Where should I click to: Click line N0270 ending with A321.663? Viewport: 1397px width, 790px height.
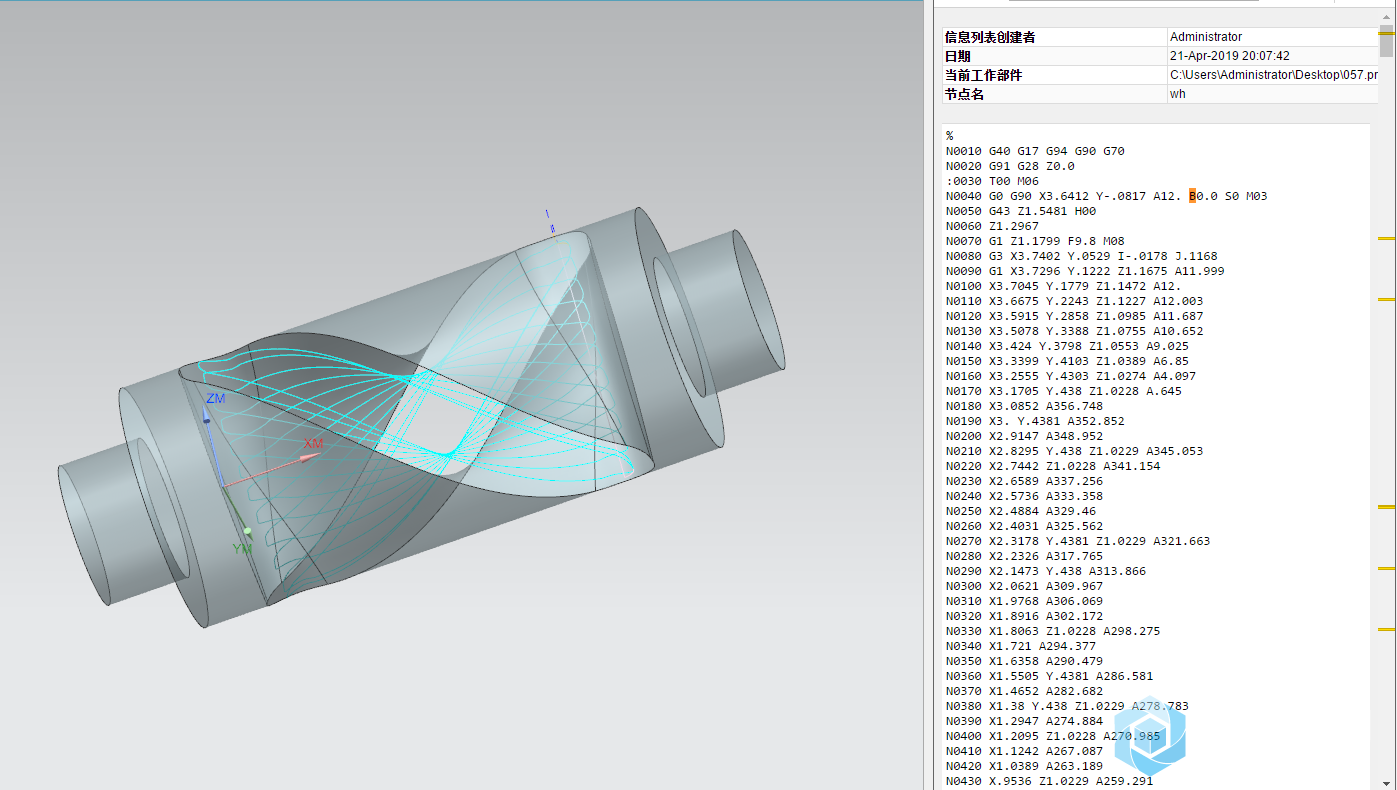point(1078,541)
